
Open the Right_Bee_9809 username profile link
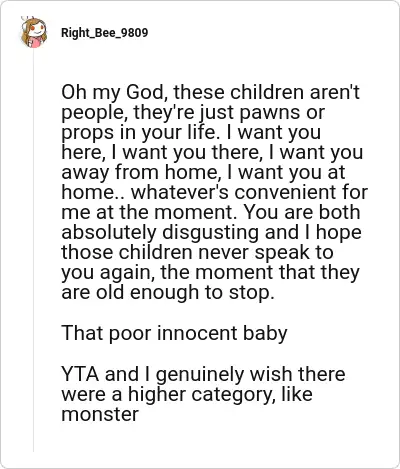click(x=105, y=33)
